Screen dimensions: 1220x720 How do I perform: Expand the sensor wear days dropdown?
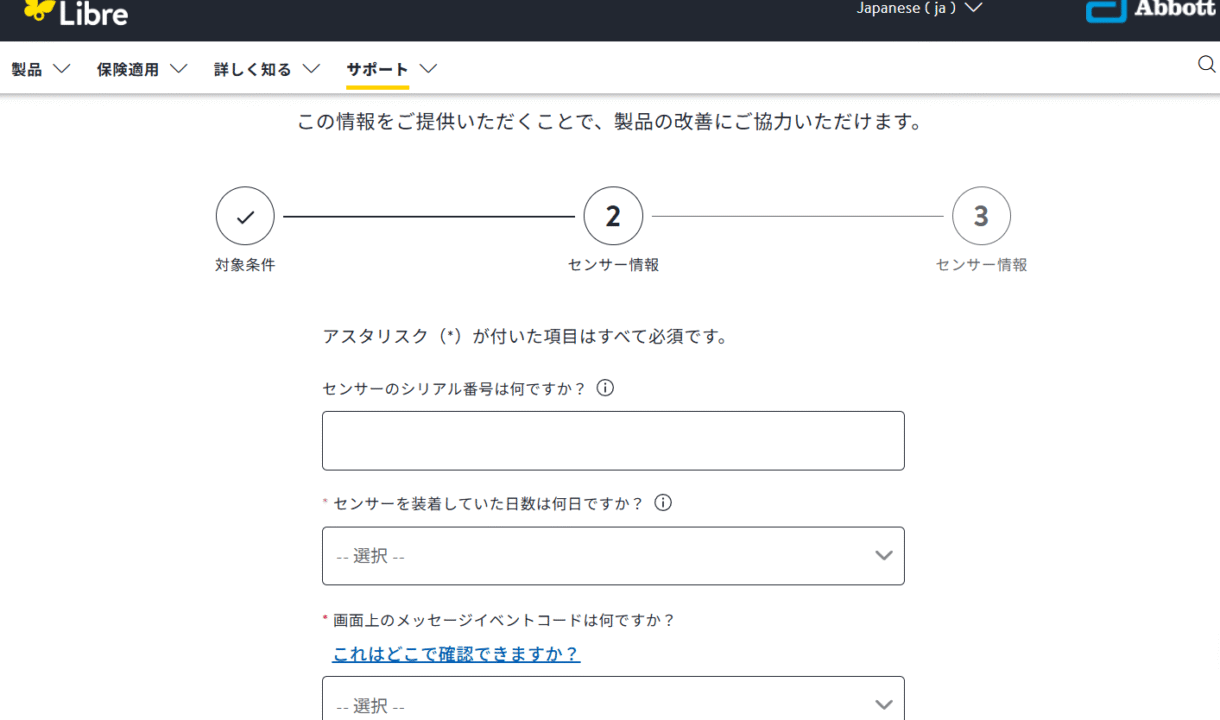pos(613,556)
